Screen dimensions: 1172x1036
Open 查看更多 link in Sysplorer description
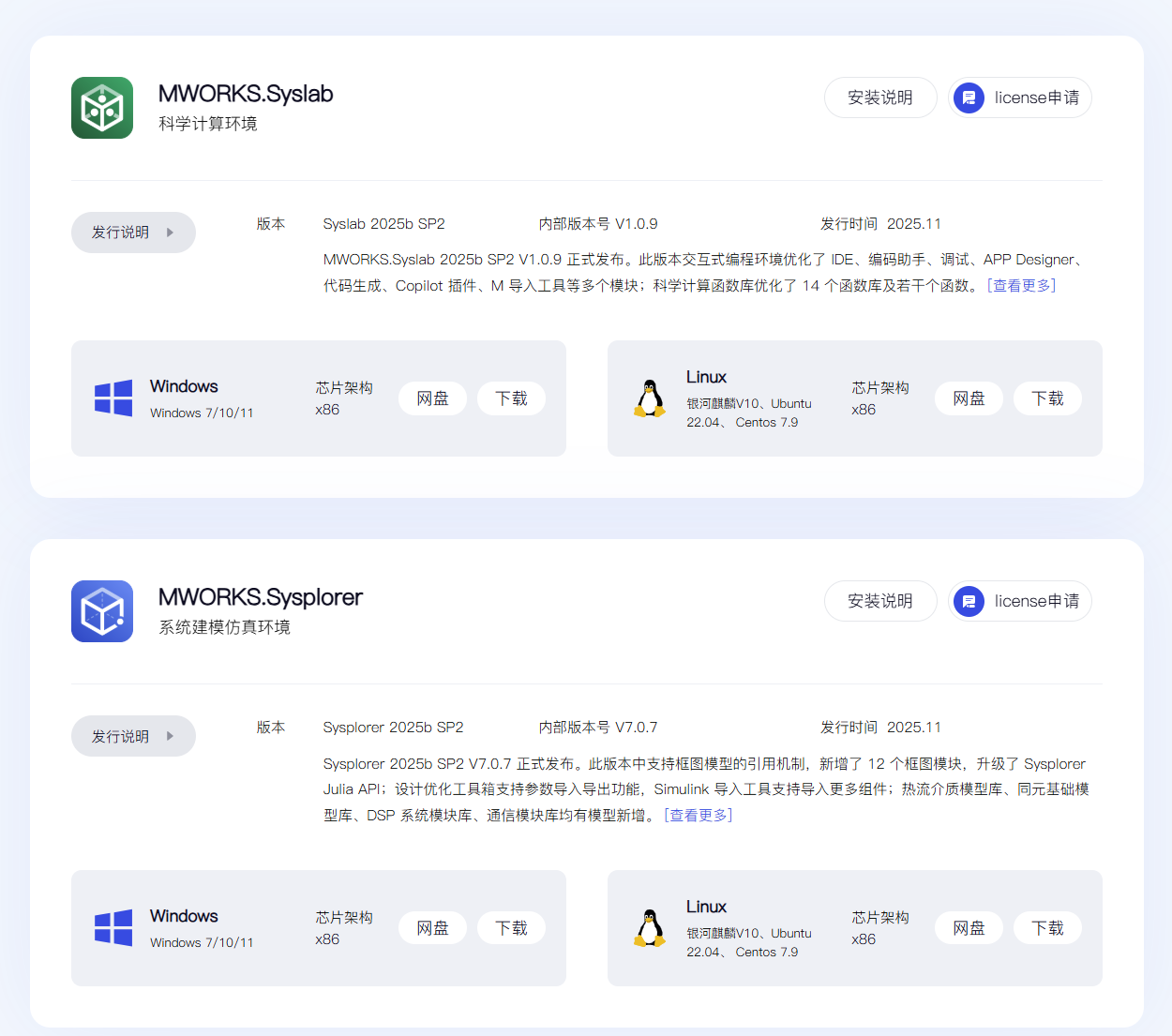pyautogui.click(x=699, y=816)
